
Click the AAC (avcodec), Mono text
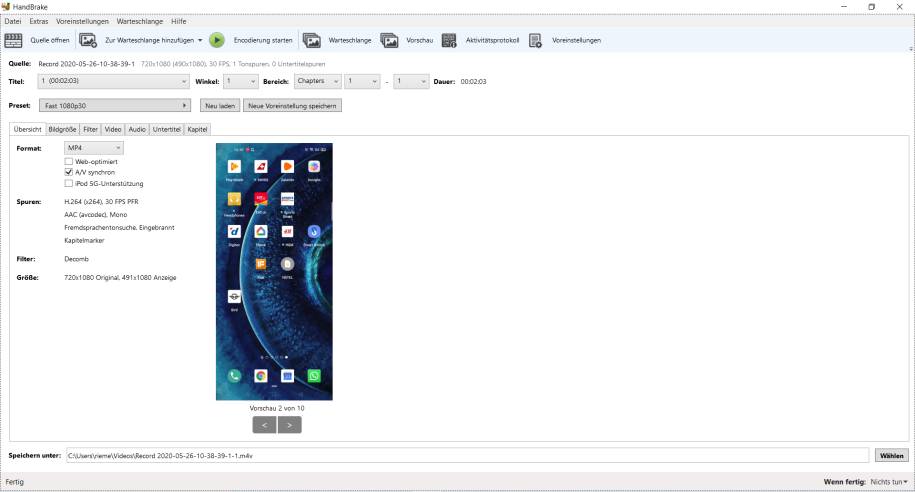pyautogui.click(x=96, y=215)
